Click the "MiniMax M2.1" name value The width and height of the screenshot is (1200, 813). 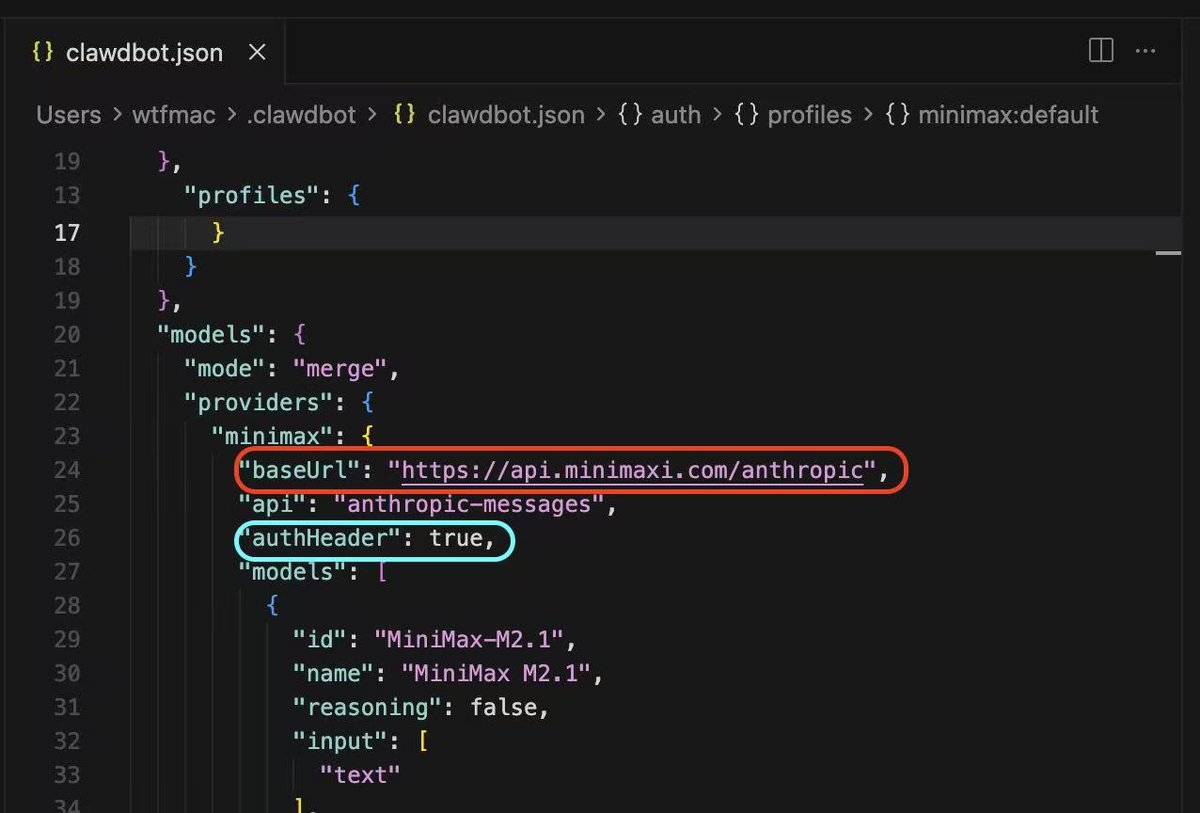pyautogui.click(x=497, y=674)
